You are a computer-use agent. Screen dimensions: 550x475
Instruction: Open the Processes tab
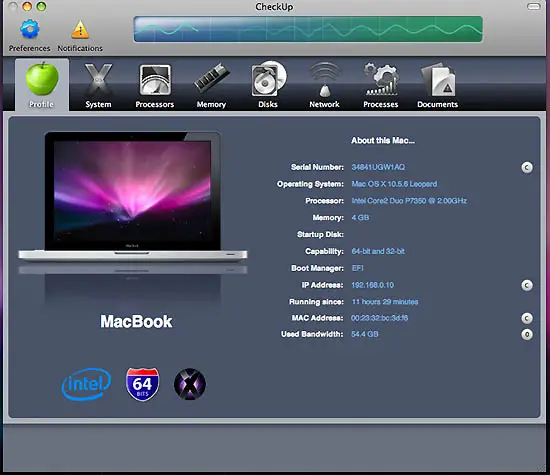(381, 85)
